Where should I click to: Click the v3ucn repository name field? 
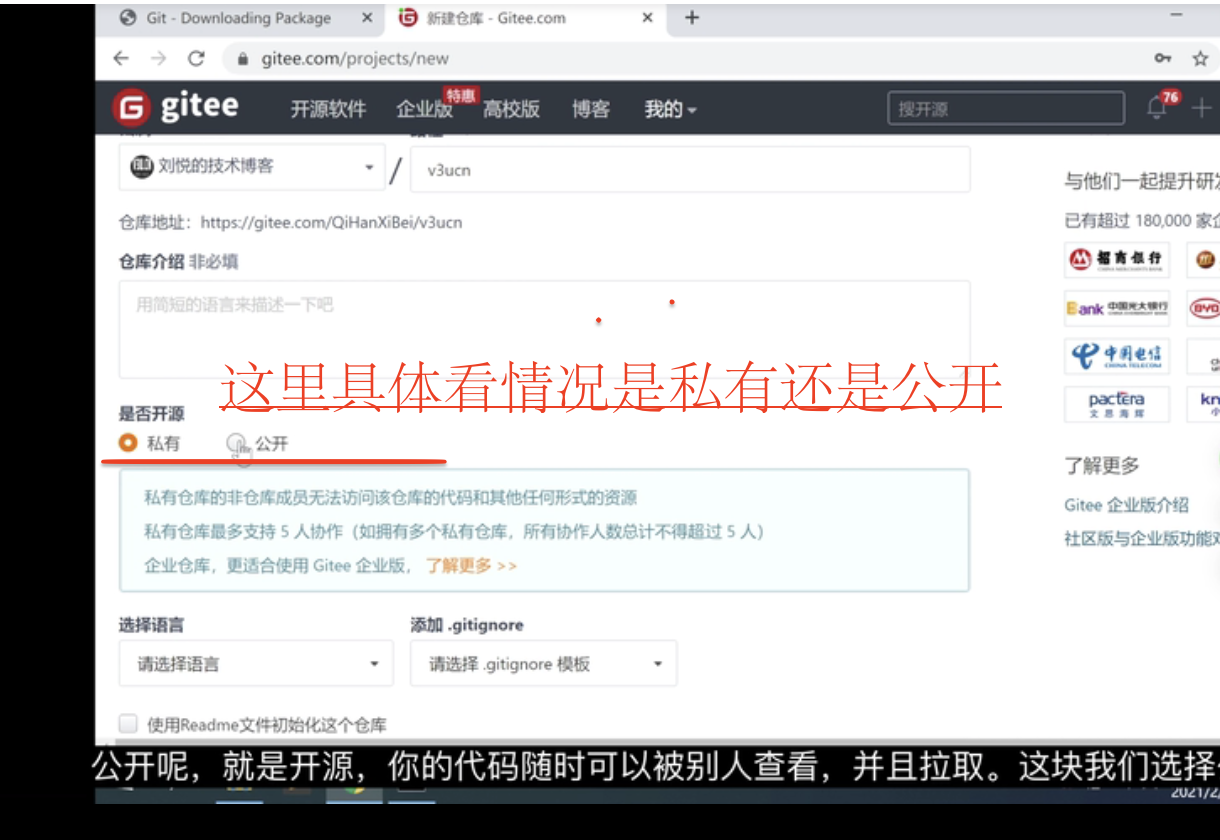(690, 168)
